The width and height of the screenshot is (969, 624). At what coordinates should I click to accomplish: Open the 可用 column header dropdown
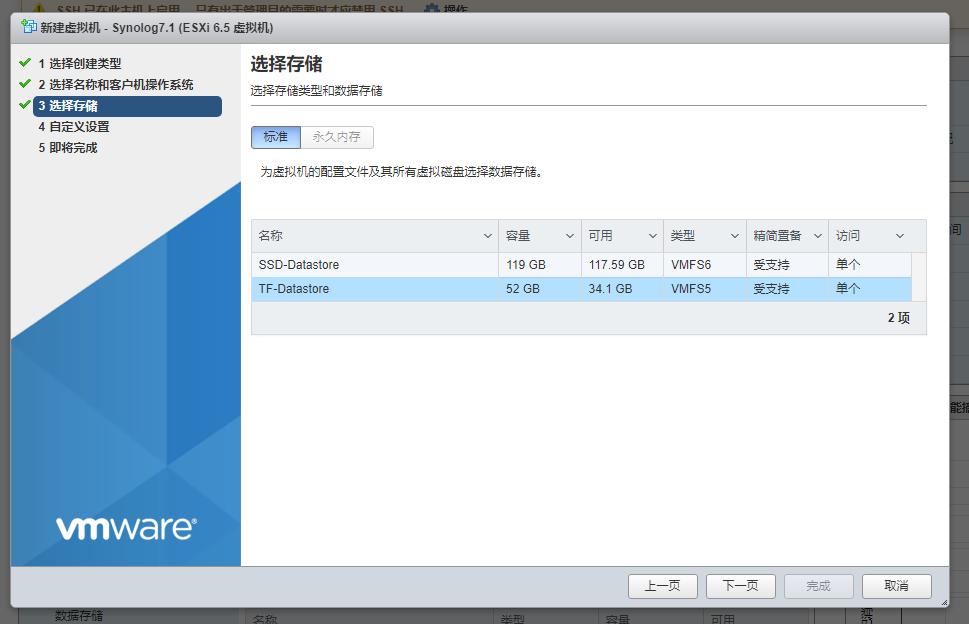pos(651,235)
